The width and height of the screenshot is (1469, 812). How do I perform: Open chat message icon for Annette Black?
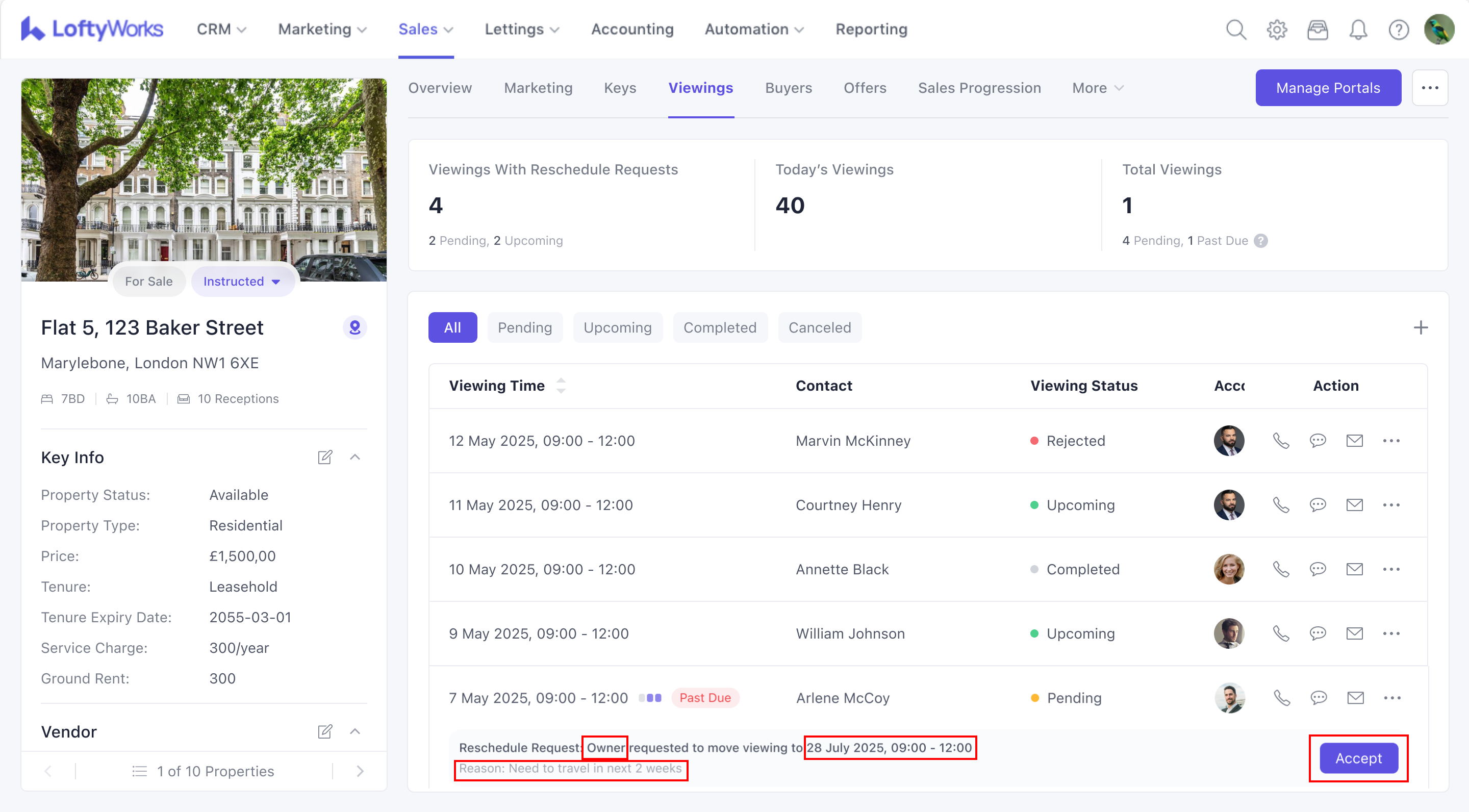(x=1318, y=569)
